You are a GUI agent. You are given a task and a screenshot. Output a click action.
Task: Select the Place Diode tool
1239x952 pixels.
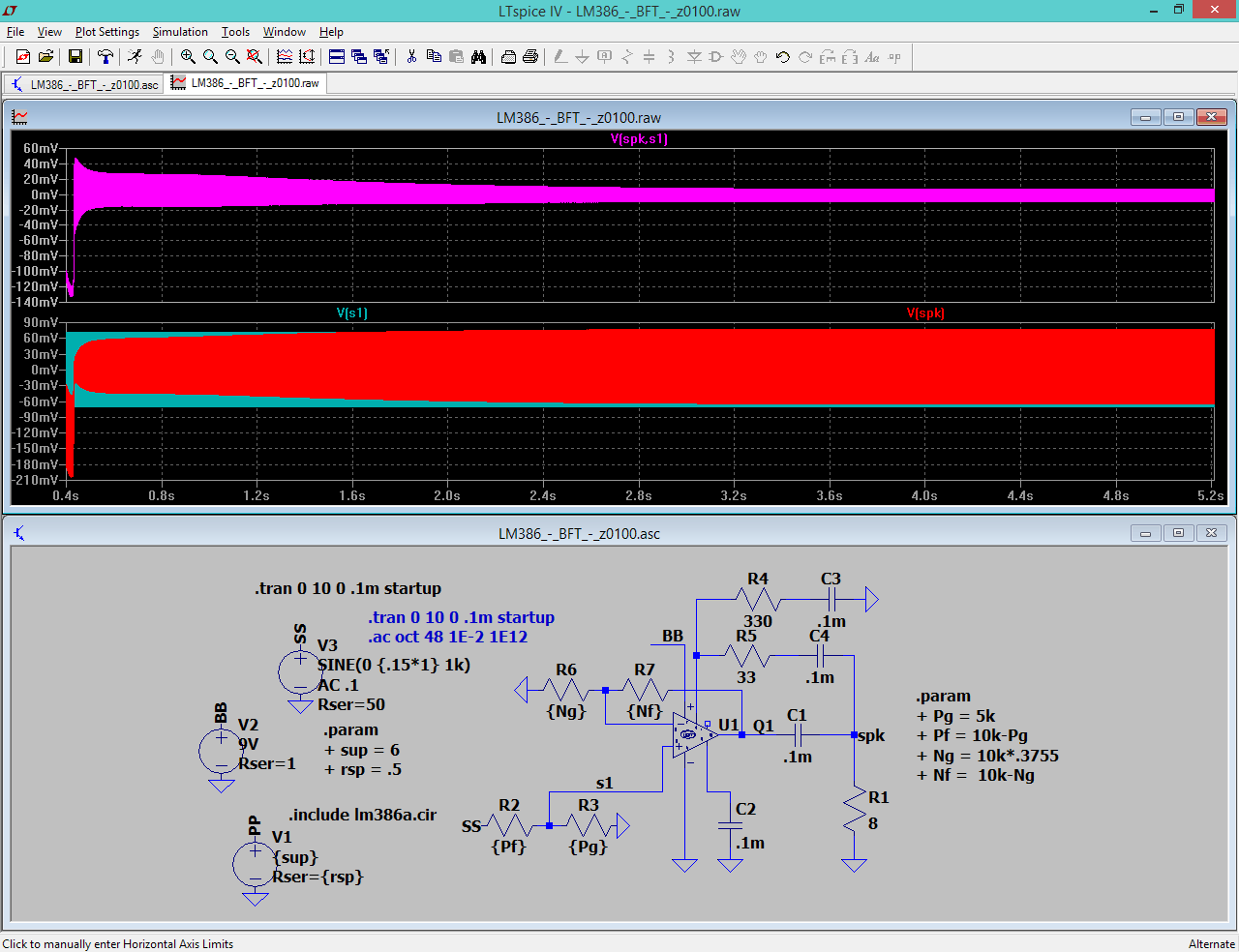coord(694,57)
